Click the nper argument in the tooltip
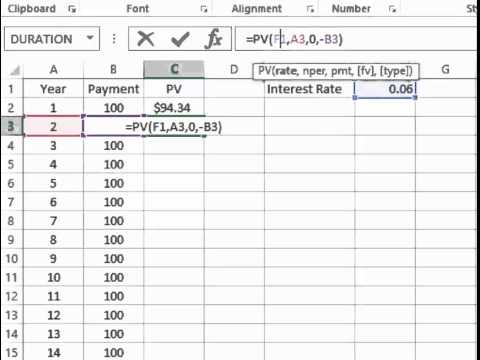The width and height of the screenshot is (480, 360). [x=314, y=71]
